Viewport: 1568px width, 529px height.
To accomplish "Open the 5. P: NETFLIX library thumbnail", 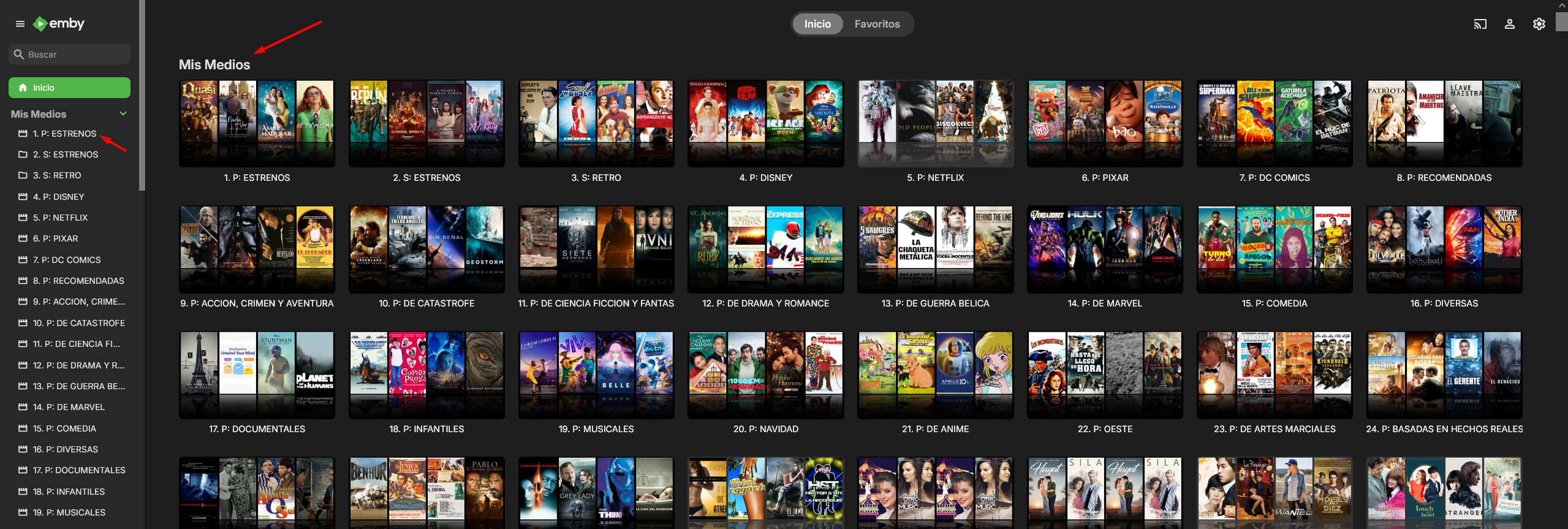I will tap(936, 123).
